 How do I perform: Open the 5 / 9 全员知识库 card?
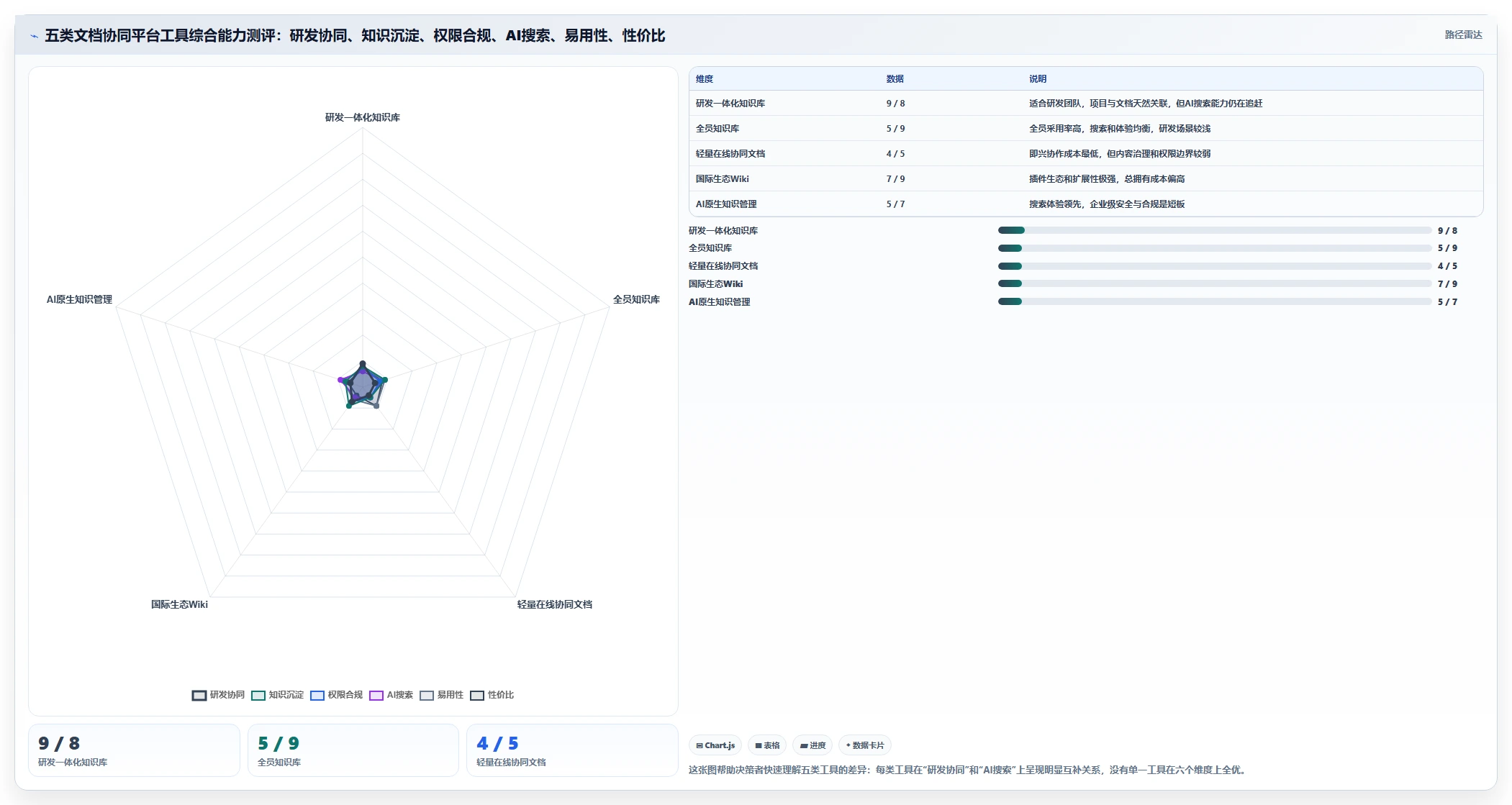[x=353, y=750]
